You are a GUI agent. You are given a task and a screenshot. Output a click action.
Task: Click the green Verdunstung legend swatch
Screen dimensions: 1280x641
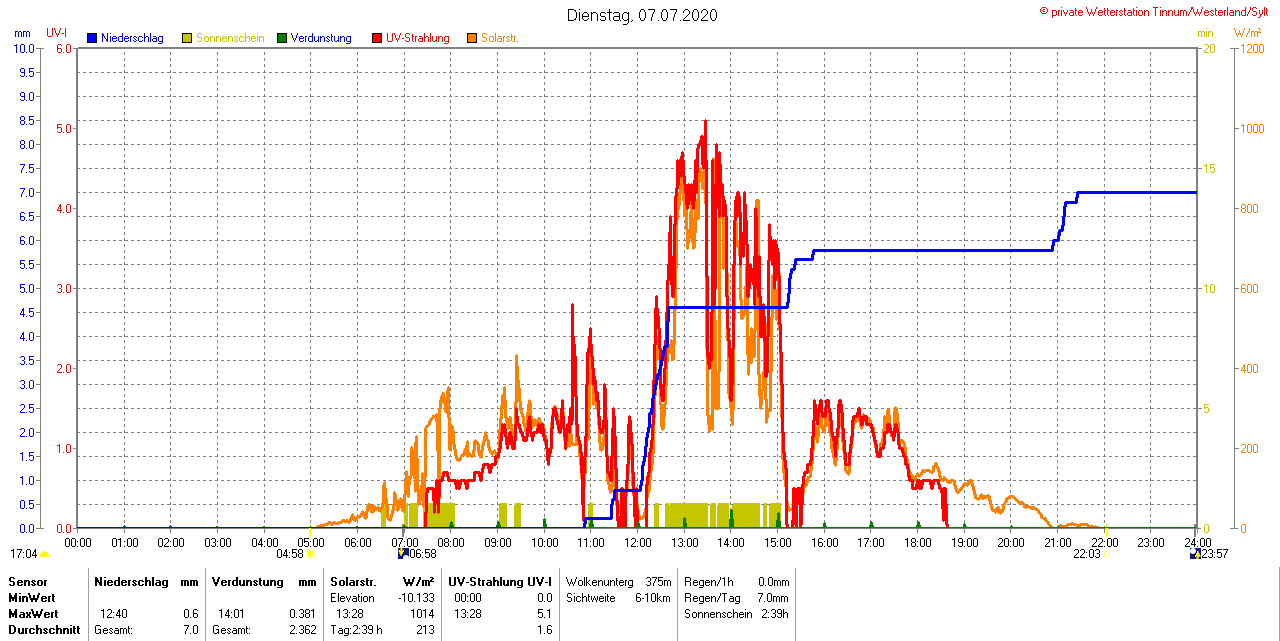282,38
